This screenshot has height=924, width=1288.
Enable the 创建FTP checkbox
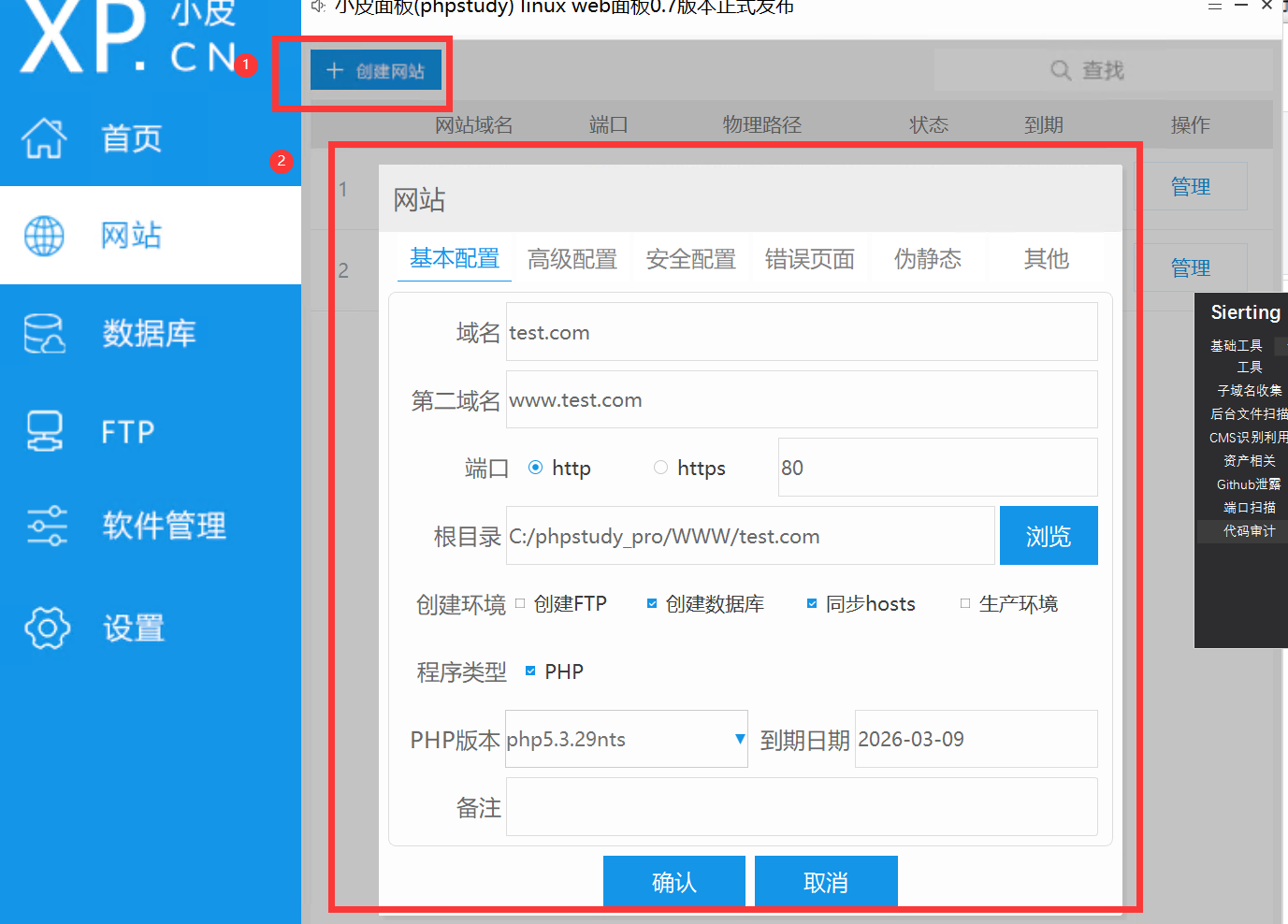(520, 603)
